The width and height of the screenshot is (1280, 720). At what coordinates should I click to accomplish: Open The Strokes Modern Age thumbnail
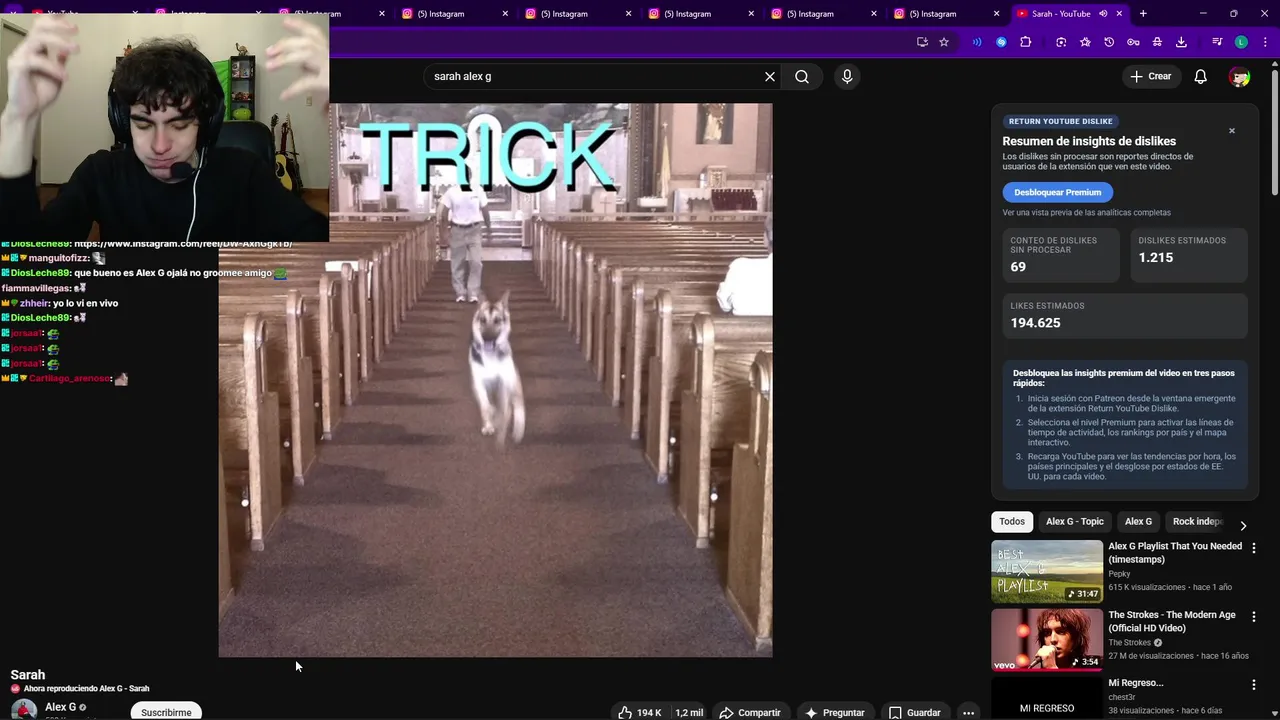click(x=1047, y=640)
